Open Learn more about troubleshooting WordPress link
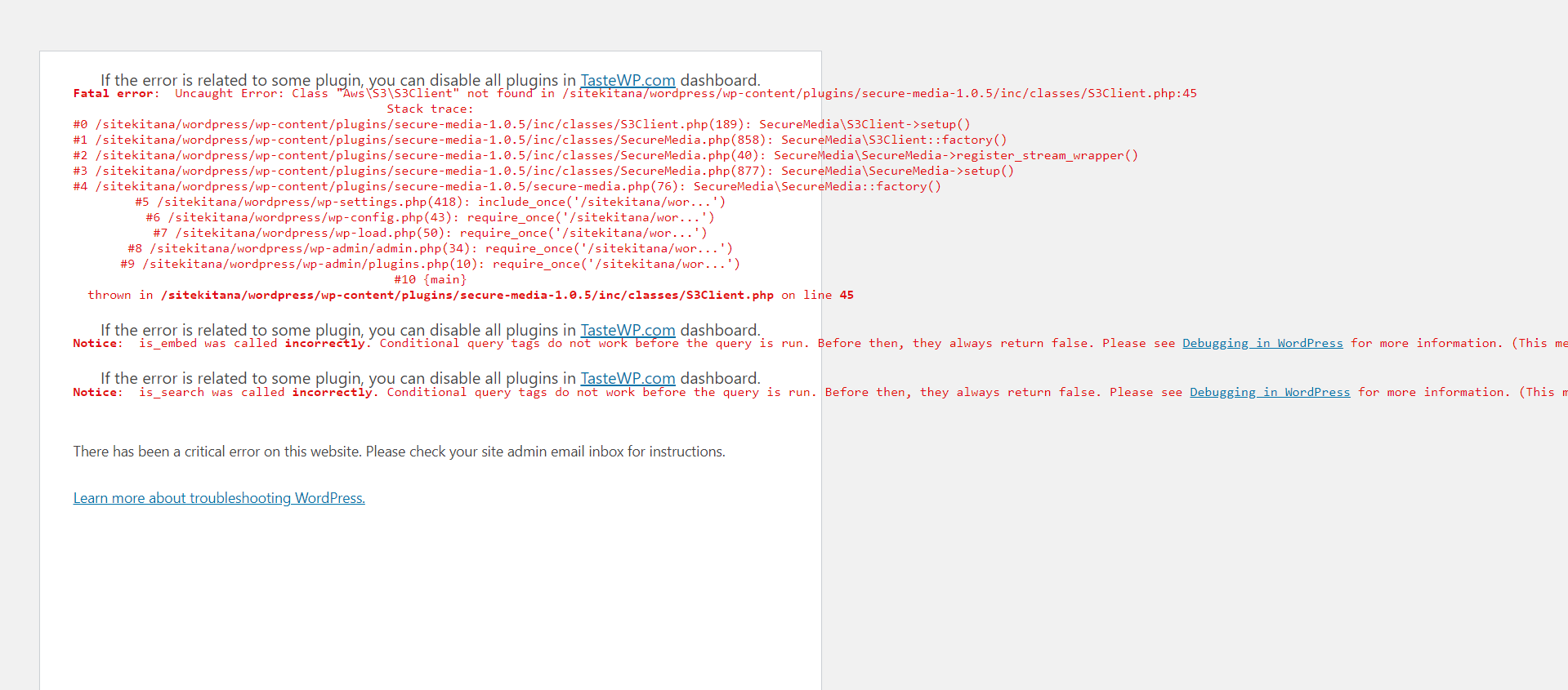The height and width of the screenshot is (690, 1568). [x=219, y=498]
